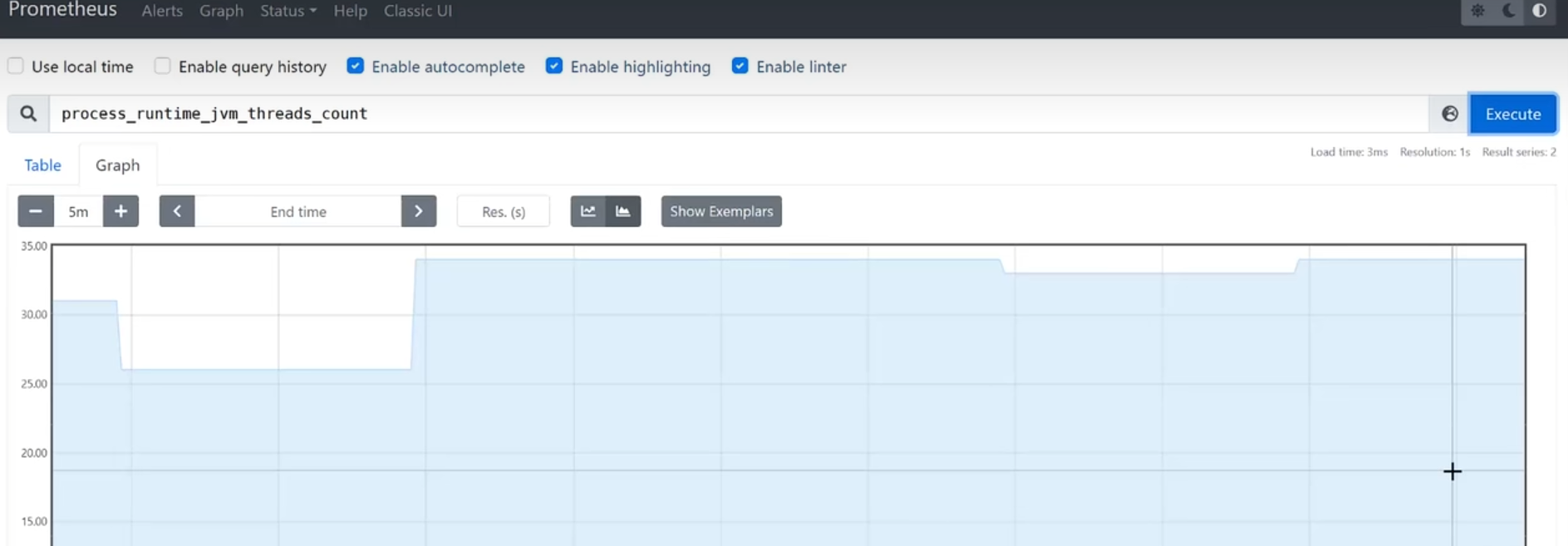Switch to the Classic UI
The image size is (1568, 546).
coord(418,11)
